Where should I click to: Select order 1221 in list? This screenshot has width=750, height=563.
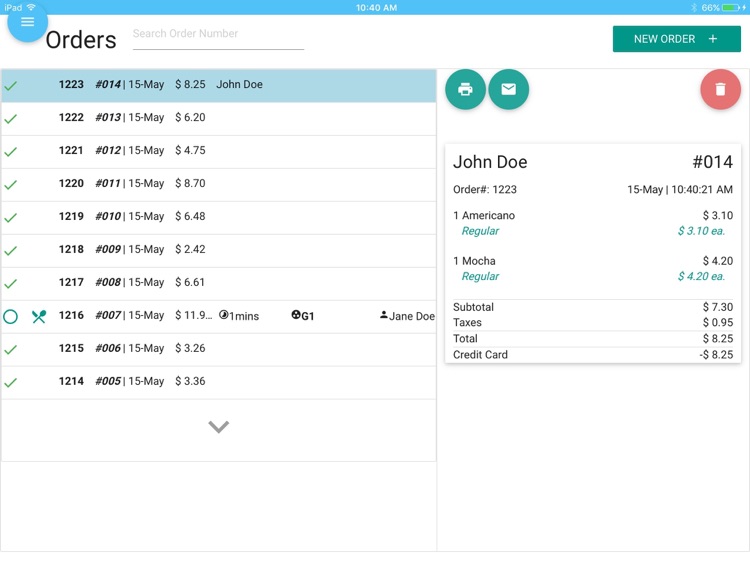click(219, 151)
